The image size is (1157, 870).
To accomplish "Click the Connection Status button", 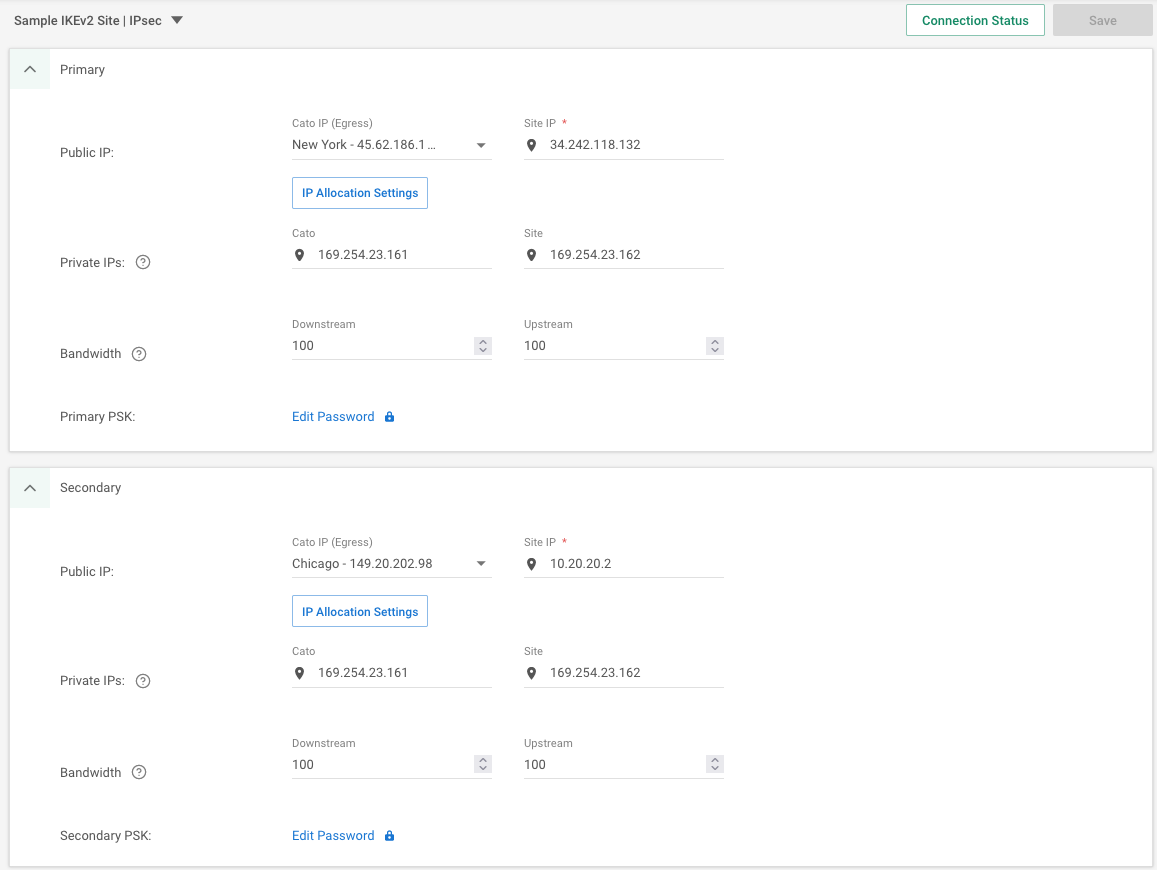I will pos(975,20).
